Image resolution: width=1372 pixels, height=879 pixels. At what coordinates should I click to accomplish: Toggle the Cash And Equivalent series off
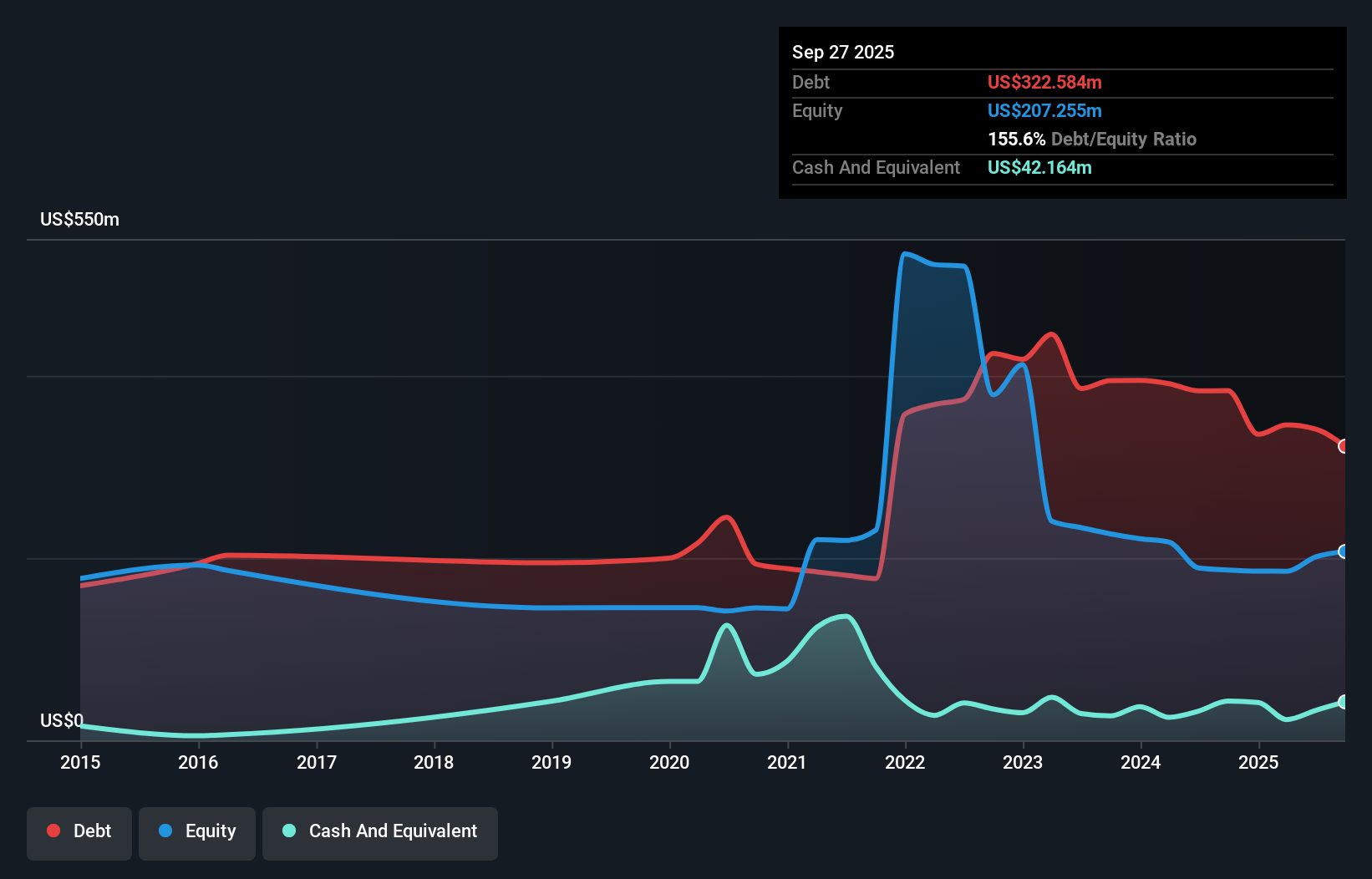[x=380, y=832]
